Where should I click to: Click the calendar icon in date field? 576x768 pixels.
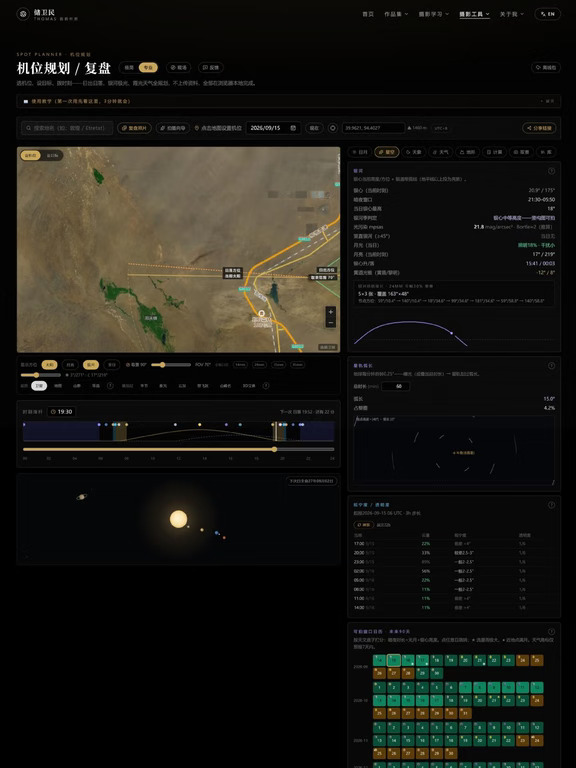click(x=293, y=128)
